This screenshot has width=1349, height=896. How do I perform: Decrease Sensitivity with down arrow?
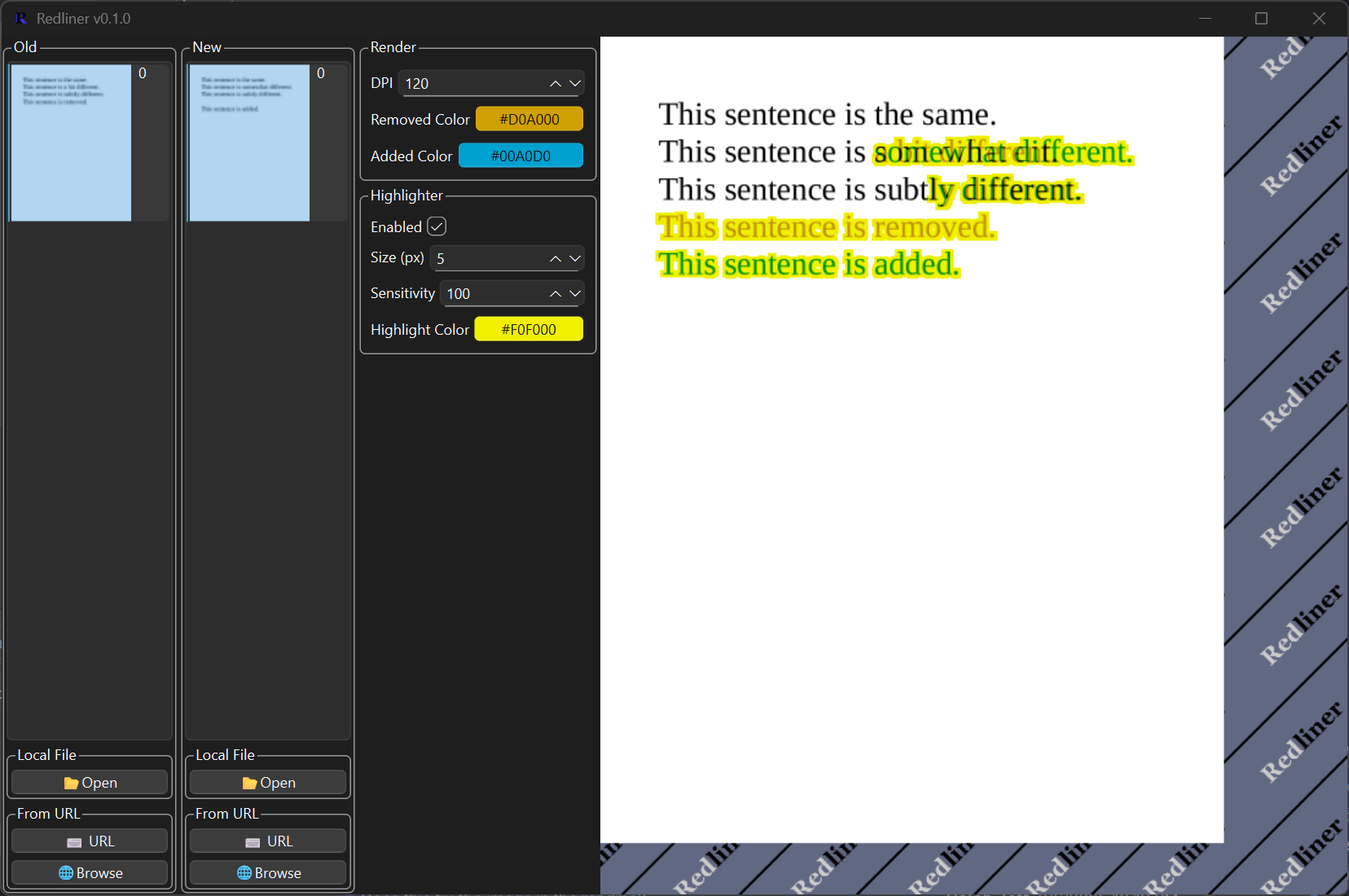[575, 293]
